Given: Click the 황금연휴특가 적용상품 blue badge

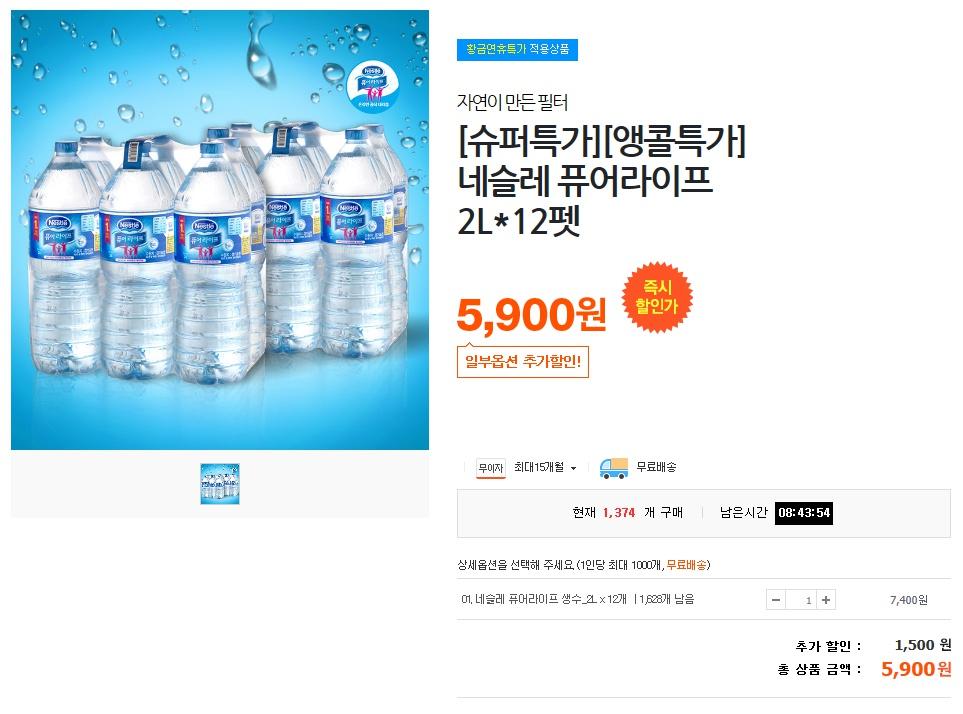Looking at the screenshot, I should click(517, 49).
